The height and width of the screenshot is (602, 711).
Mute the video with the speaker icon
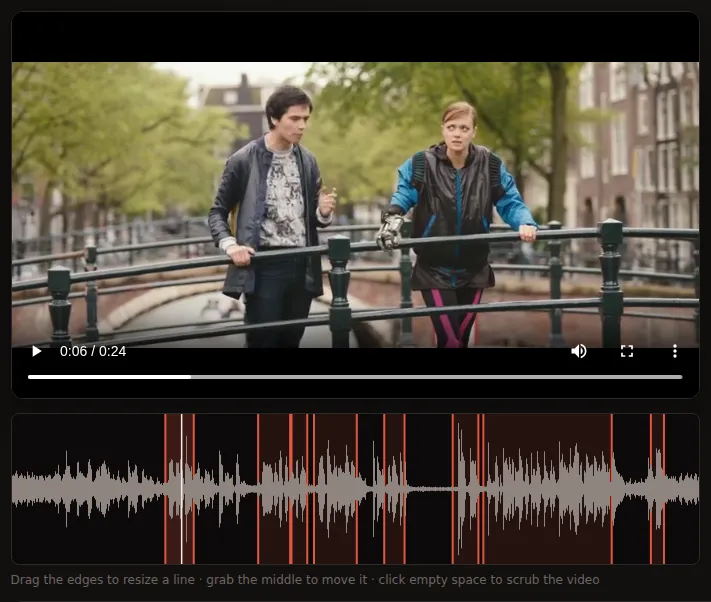579,351
